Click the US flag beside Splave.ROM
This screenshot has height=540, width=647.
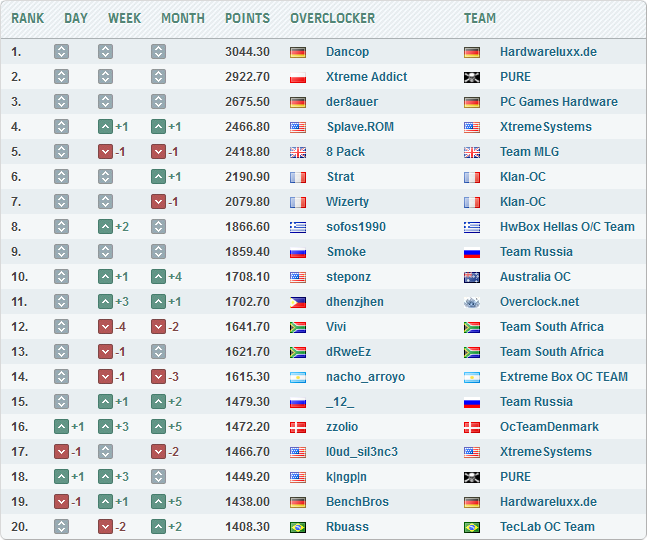click(298, 127)
